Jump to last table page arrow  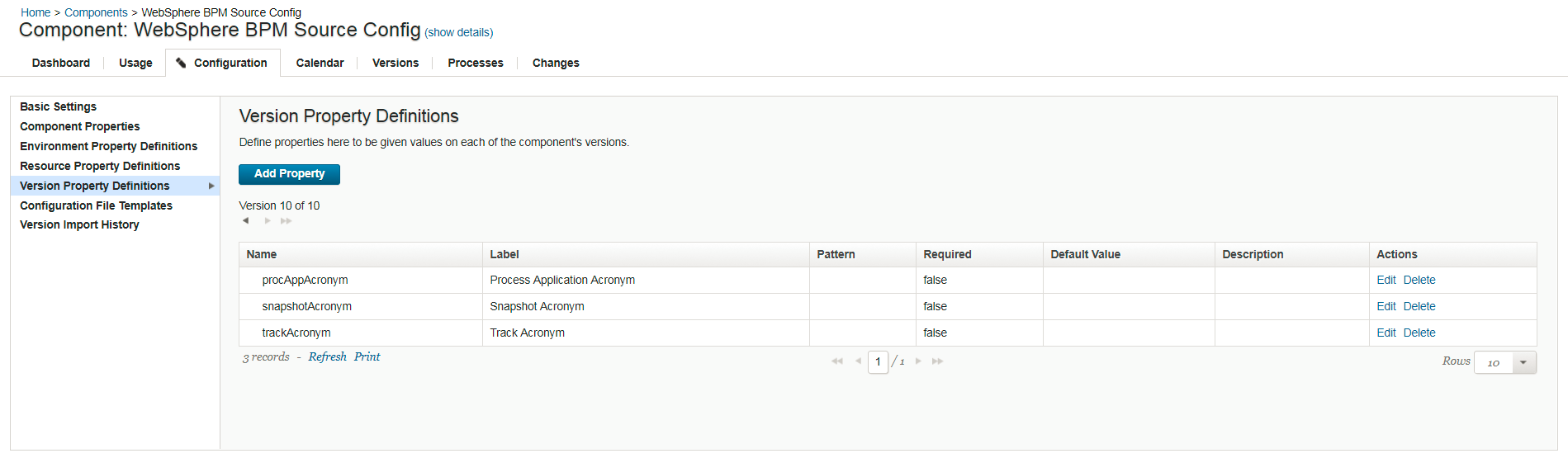pos(937,361)
